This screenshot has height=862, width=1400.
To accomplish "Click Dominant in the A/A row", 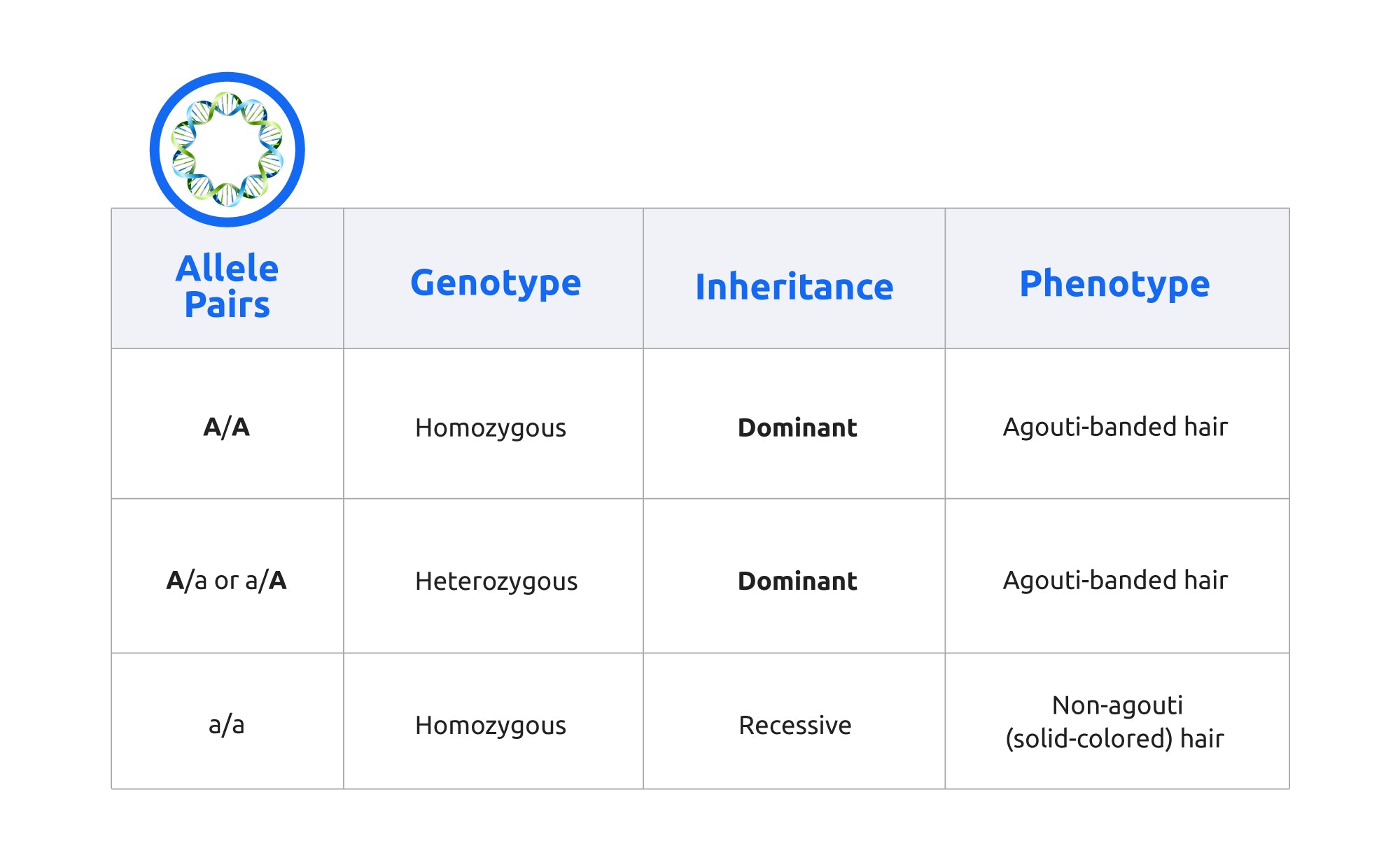I will 797,428.
